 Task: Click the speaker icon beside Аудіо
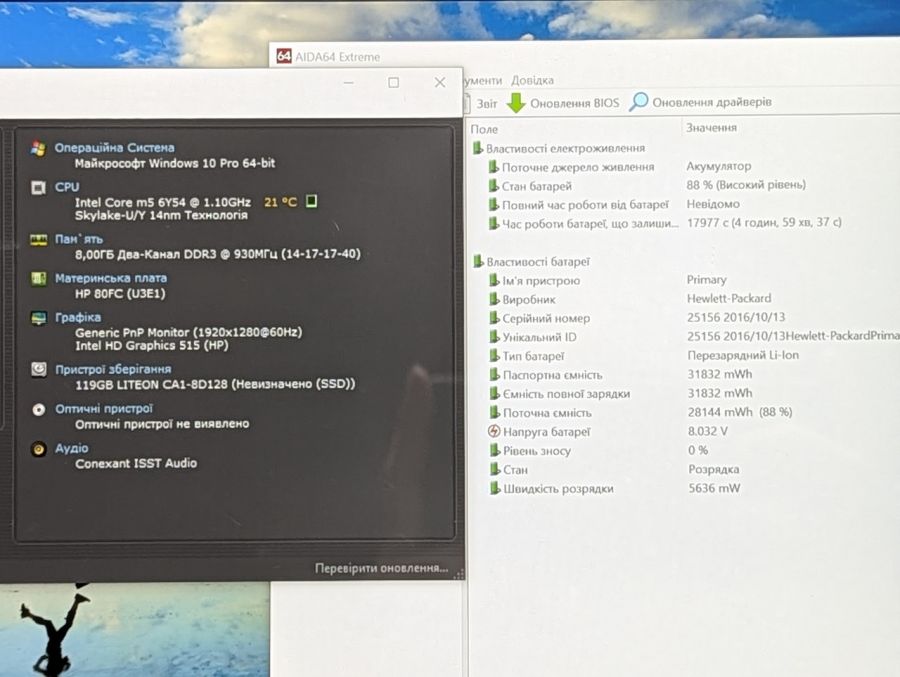coord(38,449)
